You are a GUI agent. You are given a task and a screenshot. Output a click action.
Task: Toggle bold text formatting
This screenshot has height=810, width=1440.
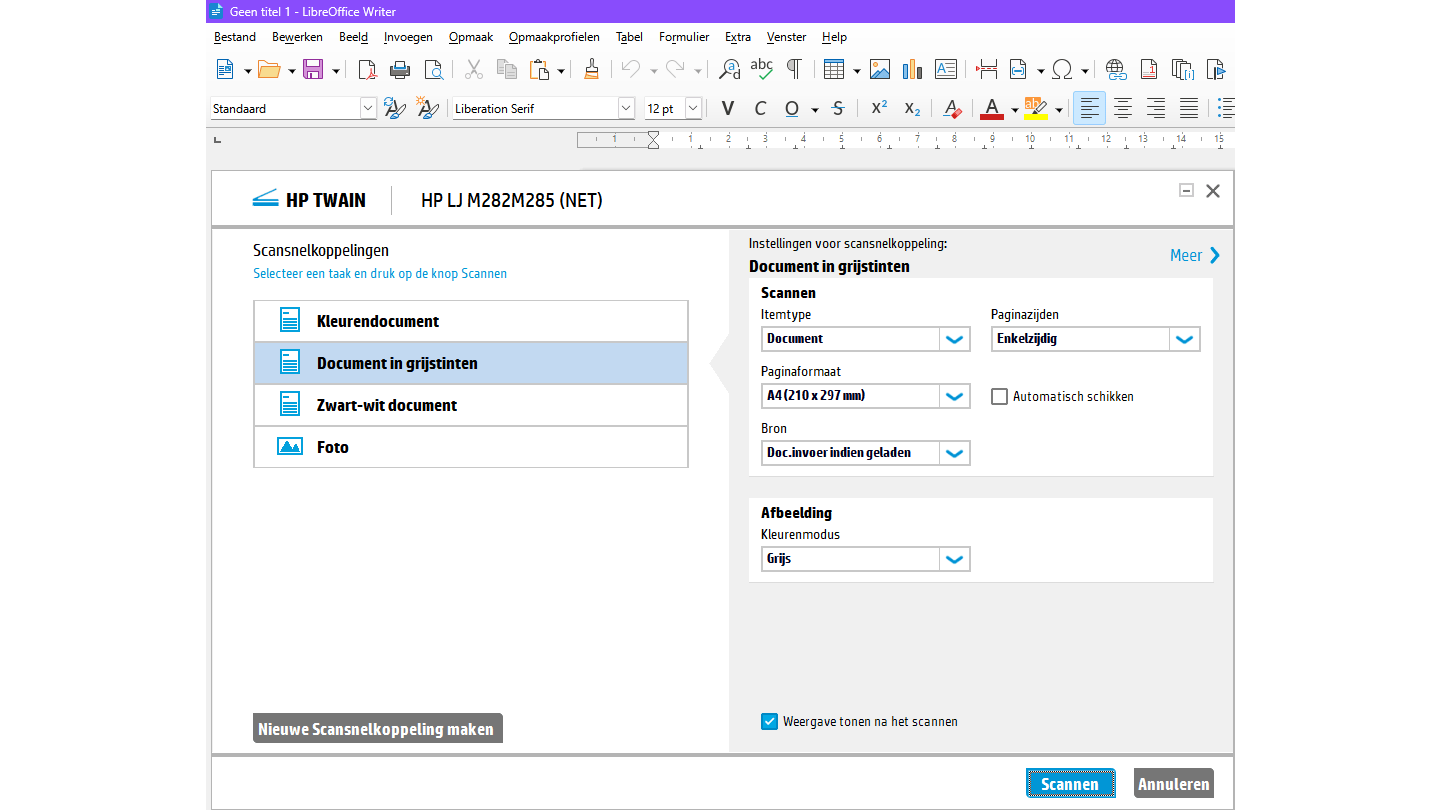click(727, 108)
